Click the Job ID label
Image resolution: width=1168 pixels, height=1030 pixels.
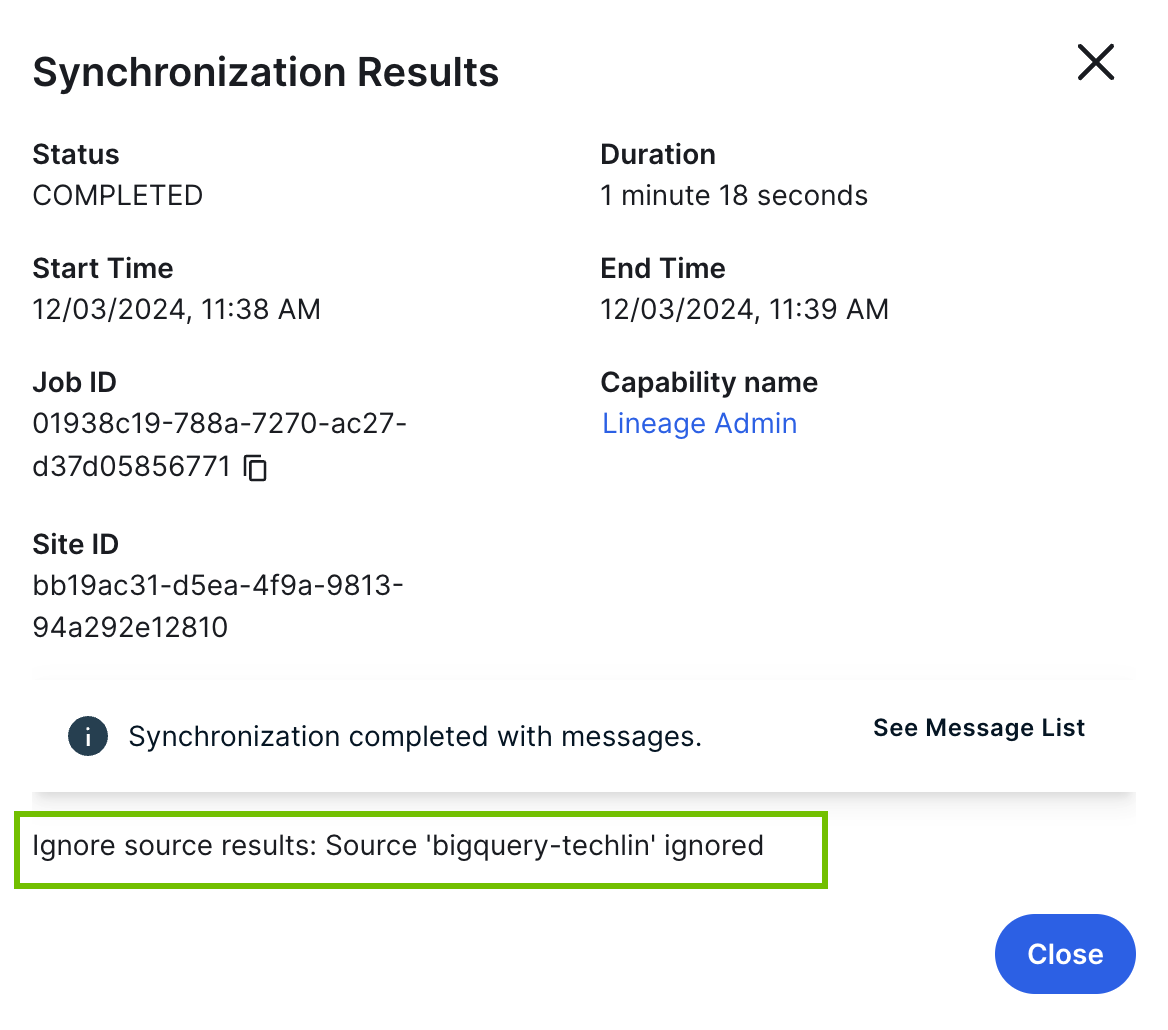(74, 382)
